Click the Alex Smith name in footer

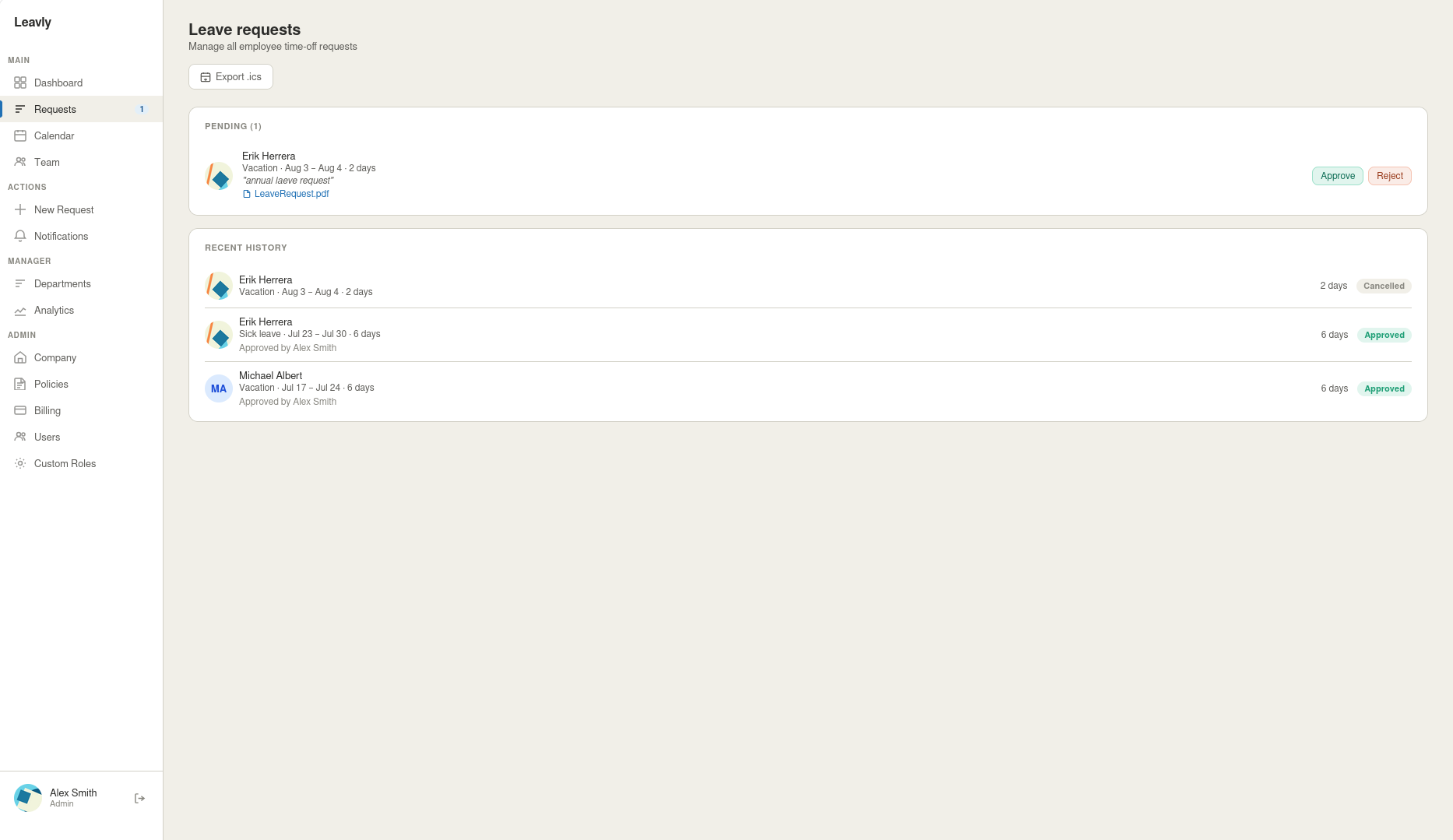tap(73, 793)
